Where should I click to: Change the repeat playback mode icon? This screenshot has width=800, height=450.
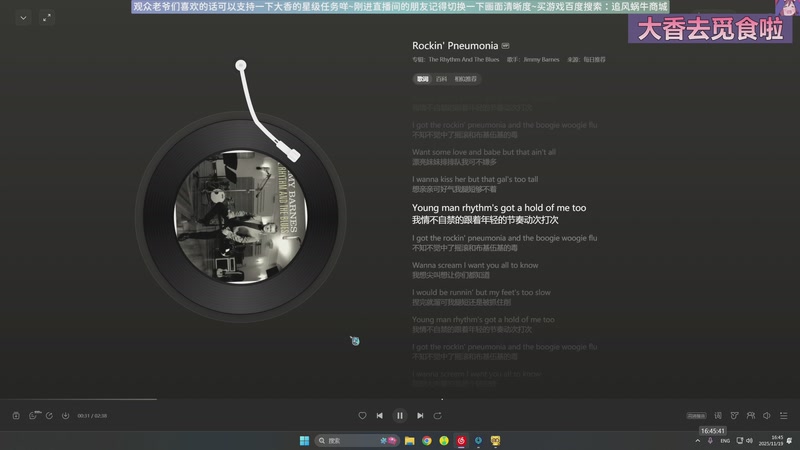[438, 416]
